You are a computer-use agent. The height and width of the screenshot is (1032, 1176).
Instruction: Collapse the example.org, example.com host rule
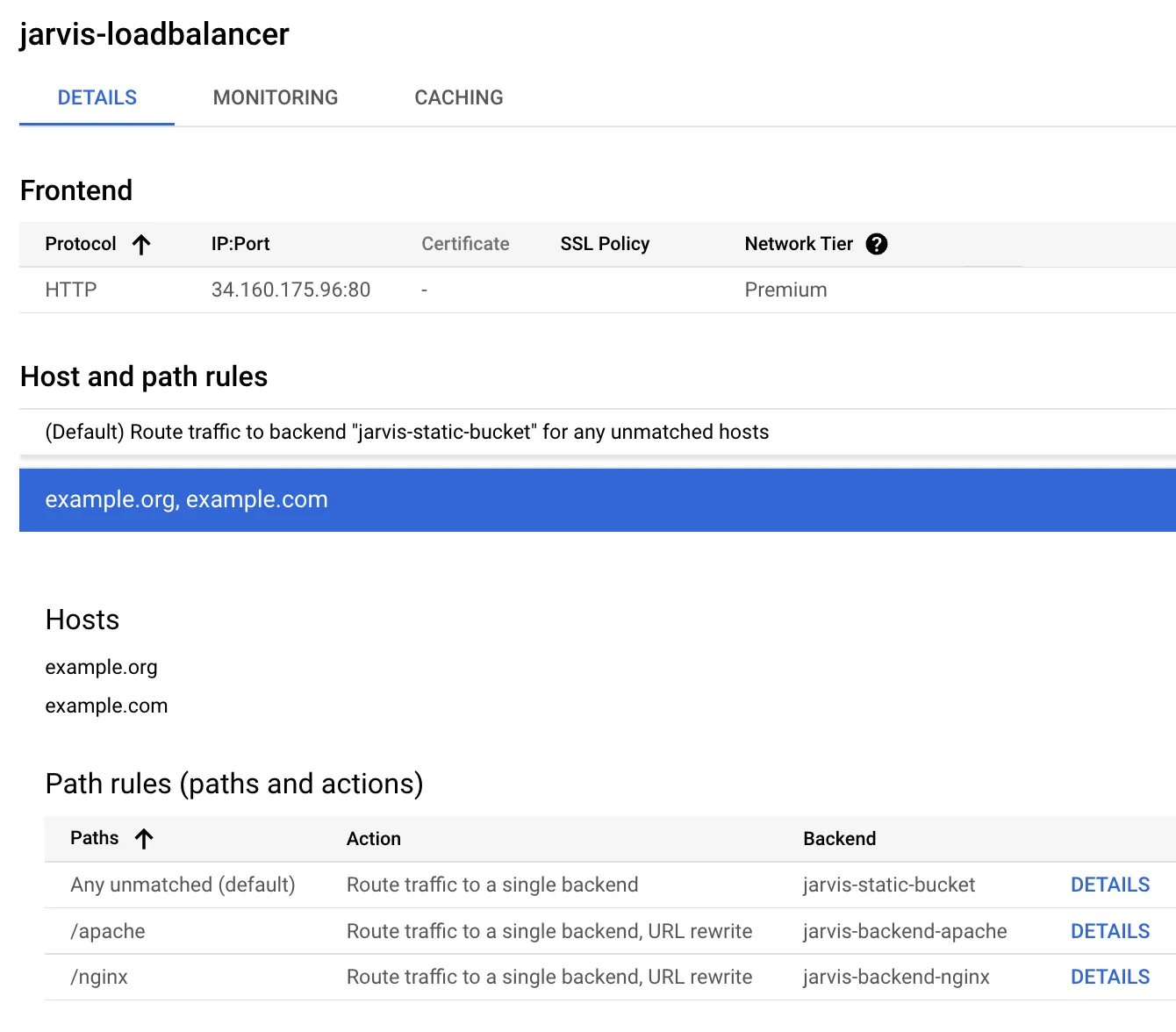click(597, 500)
